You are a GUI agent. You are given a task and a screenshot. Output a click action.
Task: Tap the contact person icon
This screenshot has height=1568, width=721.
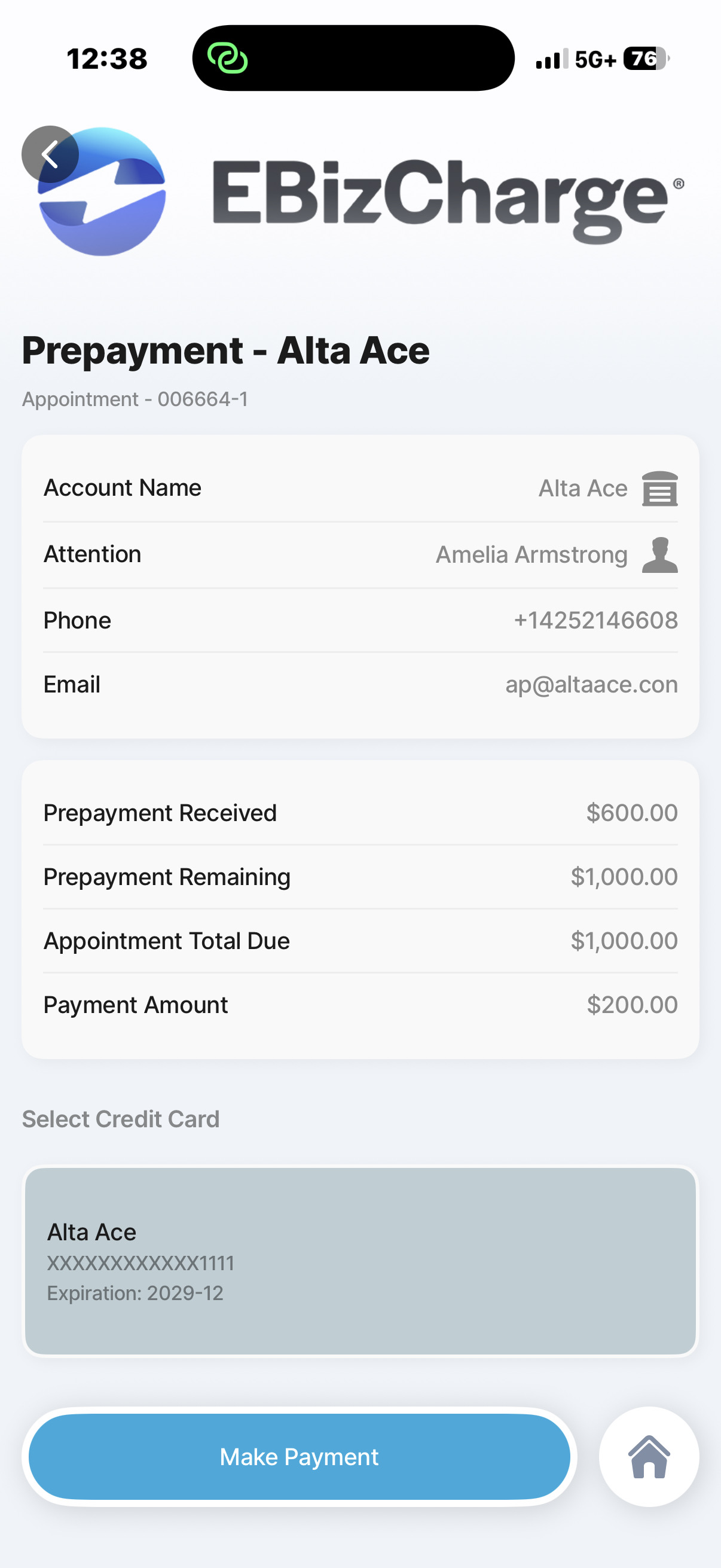[659, 554]
